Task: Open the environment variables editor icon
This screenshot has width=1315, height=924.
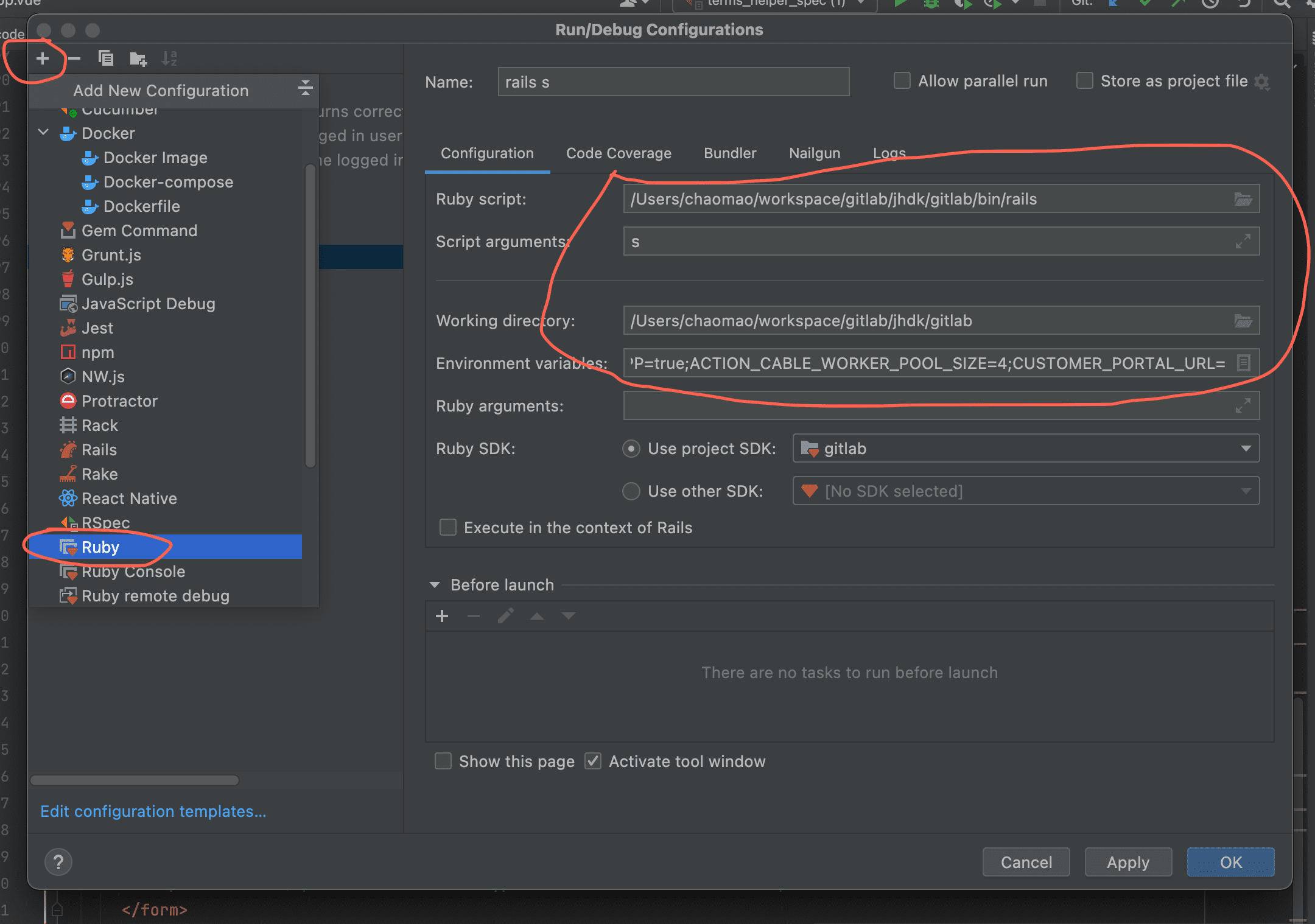Action: click(x=1244, y=363)
